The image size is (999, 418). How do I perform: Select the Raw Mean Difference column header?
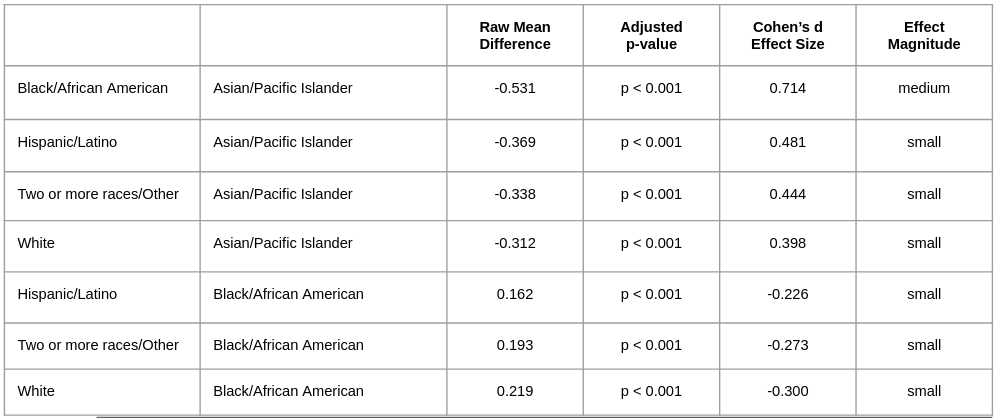click(x=515, y=36)
